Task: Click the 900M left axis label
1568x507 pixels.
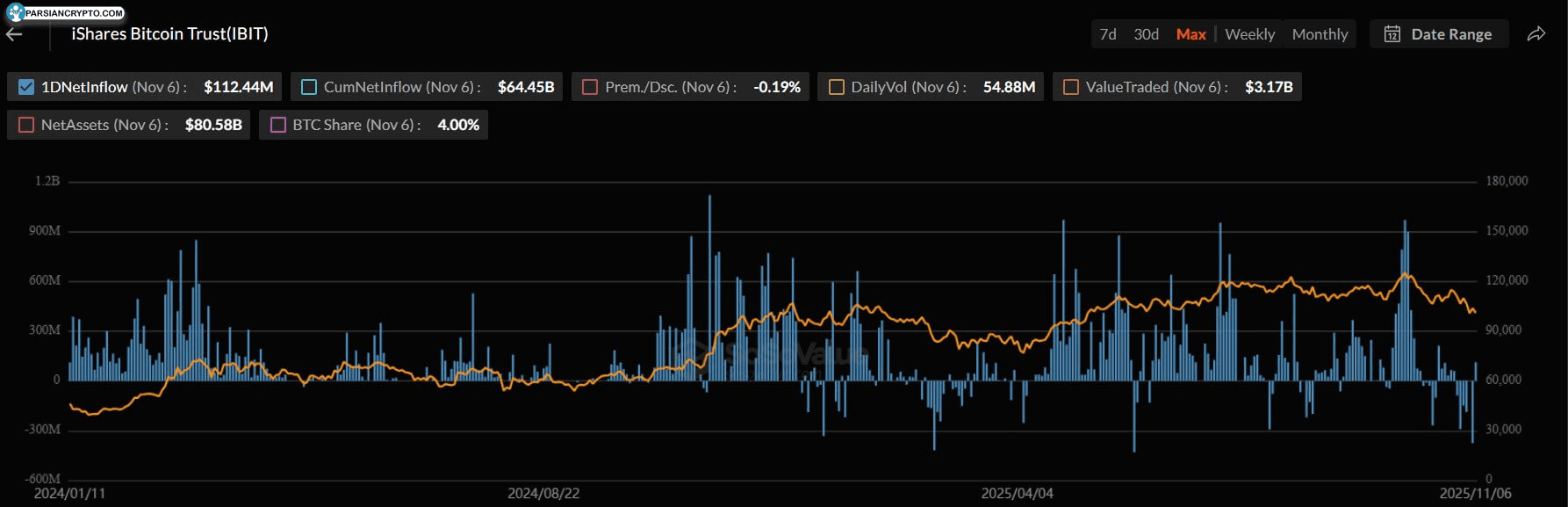Action: pos(45,230)
